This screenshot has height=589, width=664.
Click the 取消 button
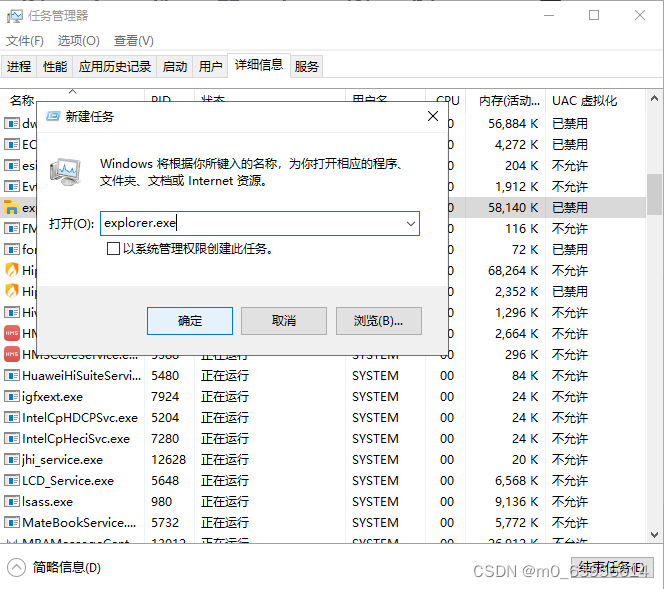[284, 321]
